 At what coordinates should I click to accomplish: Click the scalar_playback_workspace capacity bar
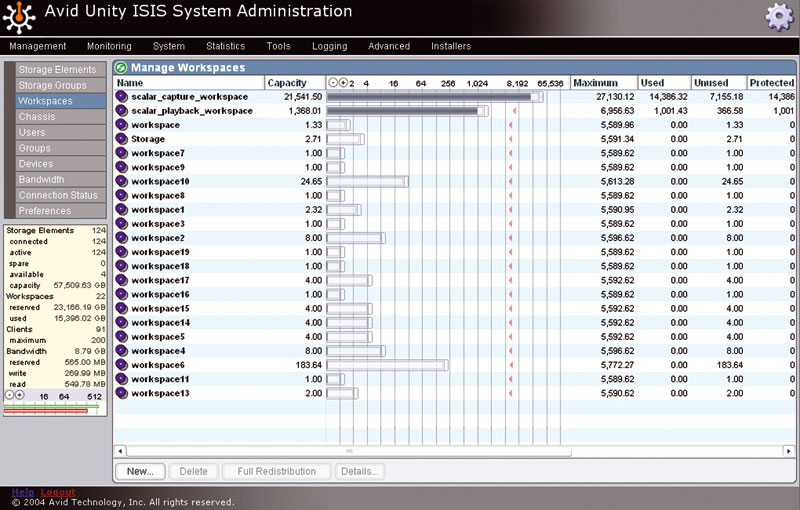pos(405,111)
